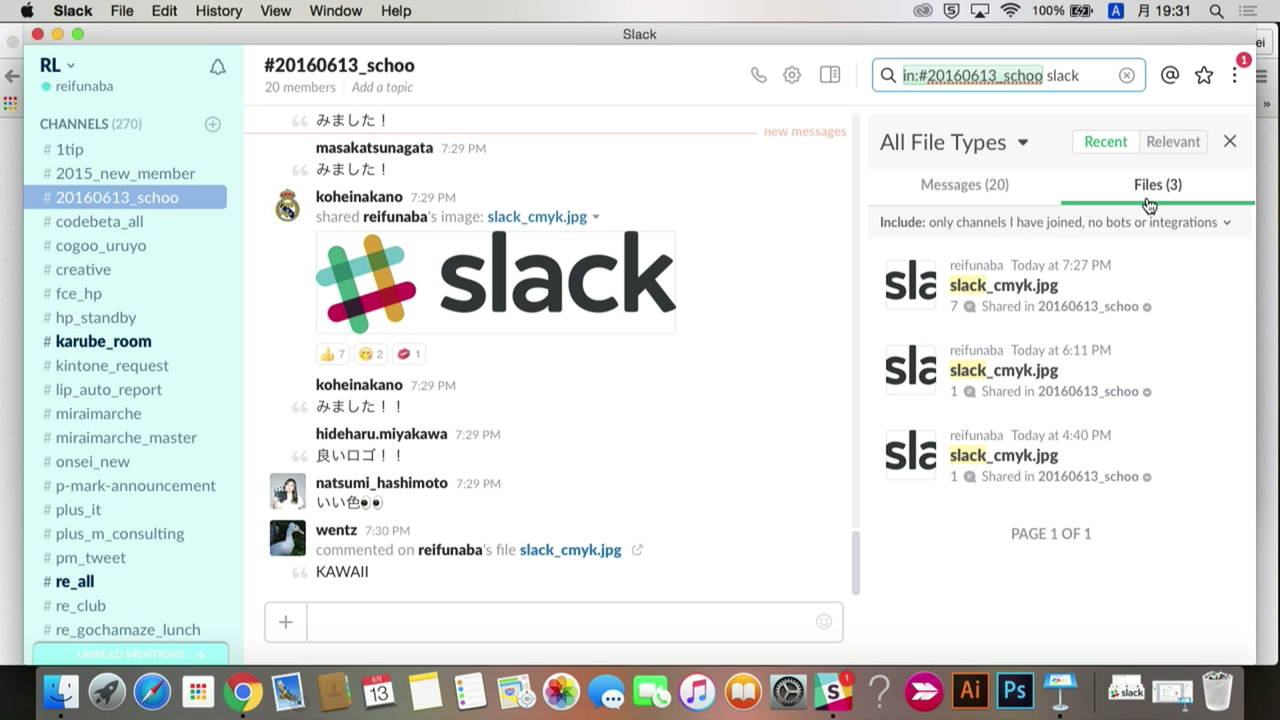The height and width of the screenshot is (720, 1280).
Task: Open slack_cmyk.jpg link shared by koheinakano
Action: [537, 217]
